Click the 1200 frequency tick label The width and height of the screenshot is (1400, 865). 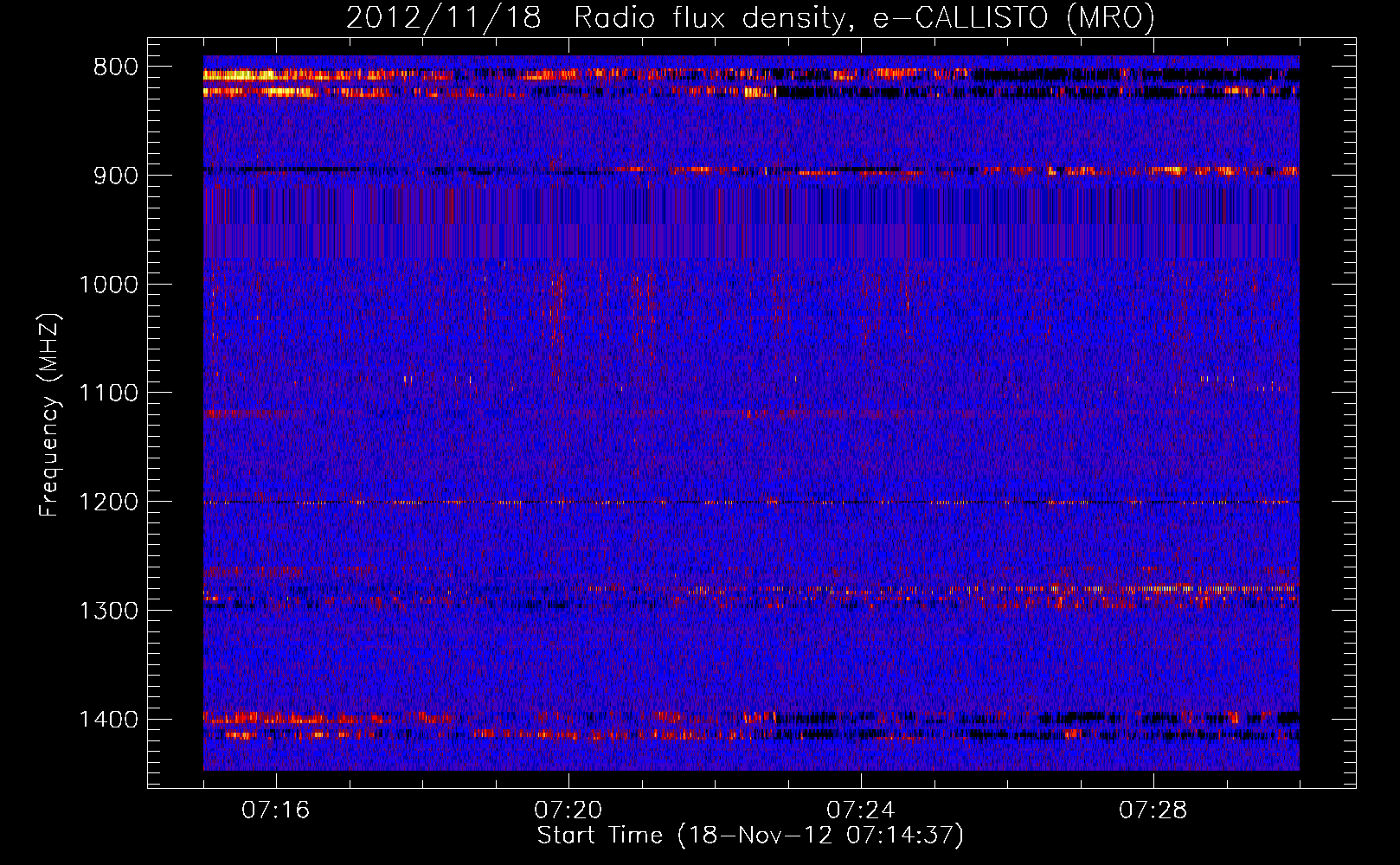[109, 503]
